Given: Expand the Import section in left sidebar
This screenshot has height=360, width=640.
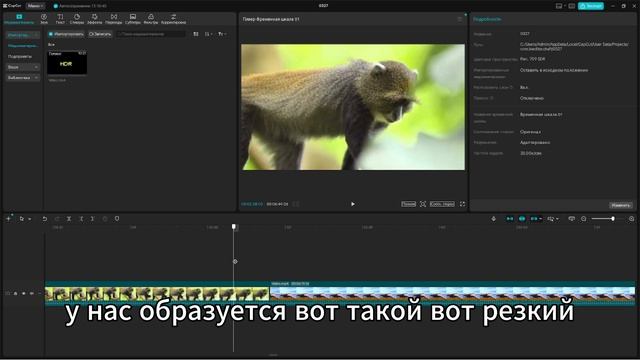Looking at the screenshot, I should [x=23, y=35].
